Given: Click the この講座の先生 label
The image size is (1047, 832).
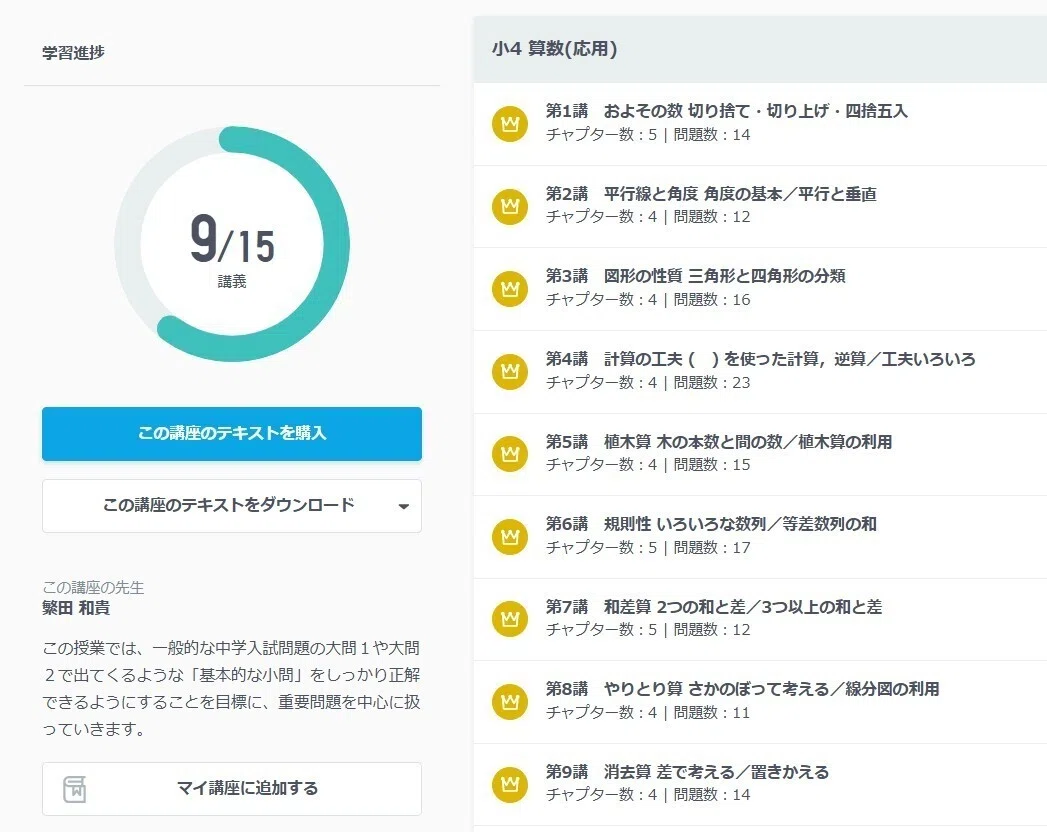Looking at the screenshot, I should (x=93, y=588).
